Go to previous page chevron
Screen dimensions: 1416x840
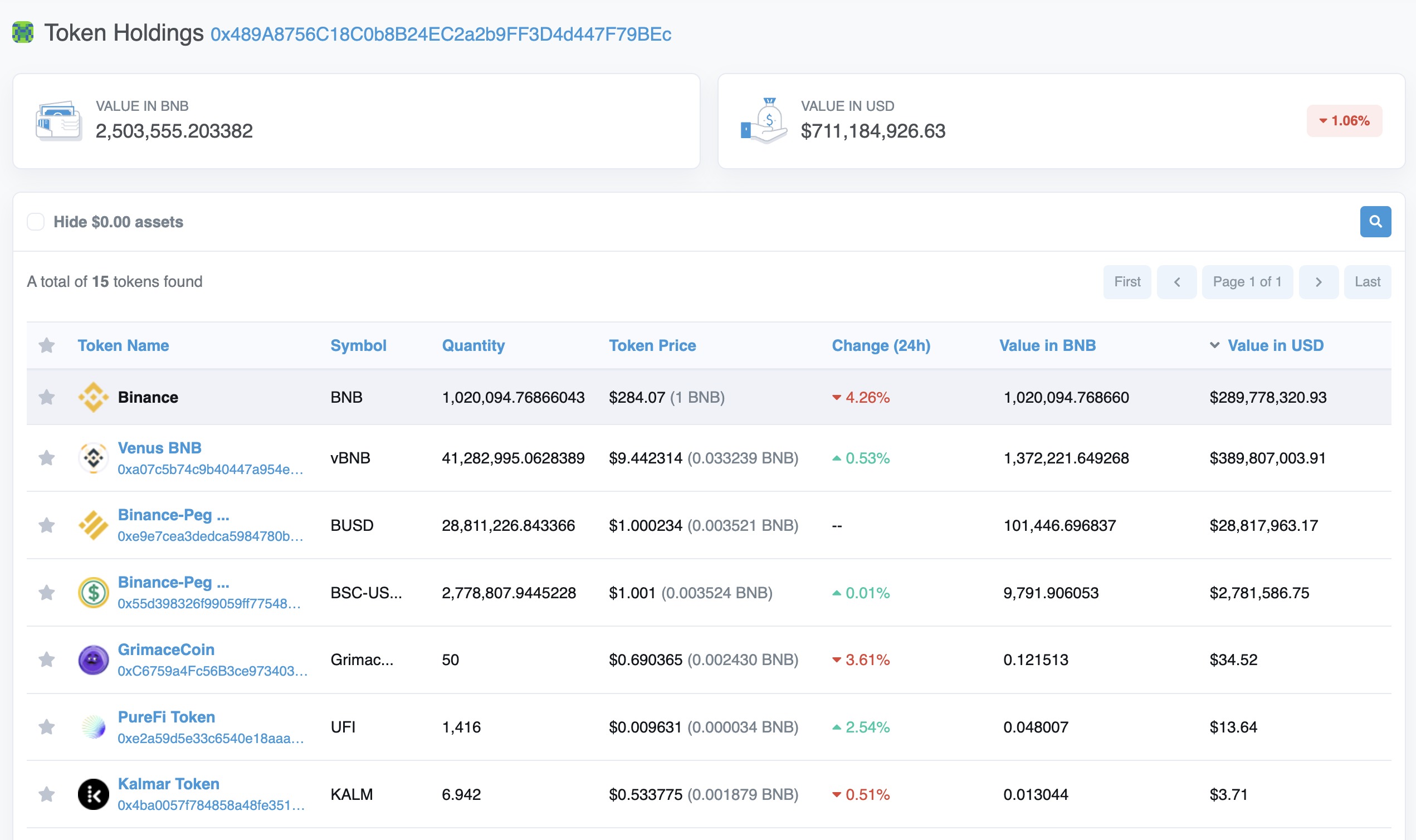point(1176,282)
